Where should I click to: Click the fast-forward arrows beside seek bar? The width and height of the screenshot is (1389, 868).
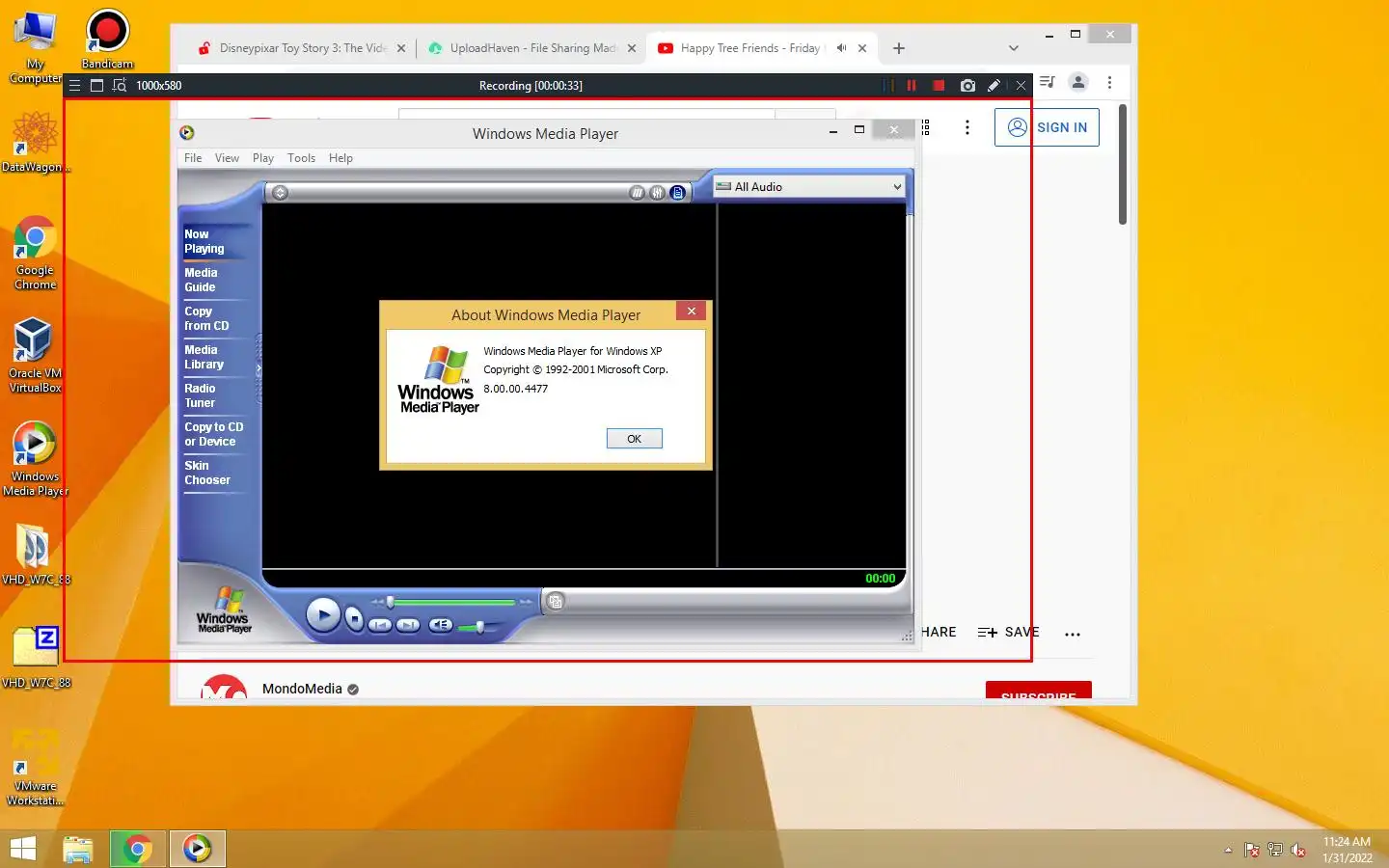click(x=527, y=602)
